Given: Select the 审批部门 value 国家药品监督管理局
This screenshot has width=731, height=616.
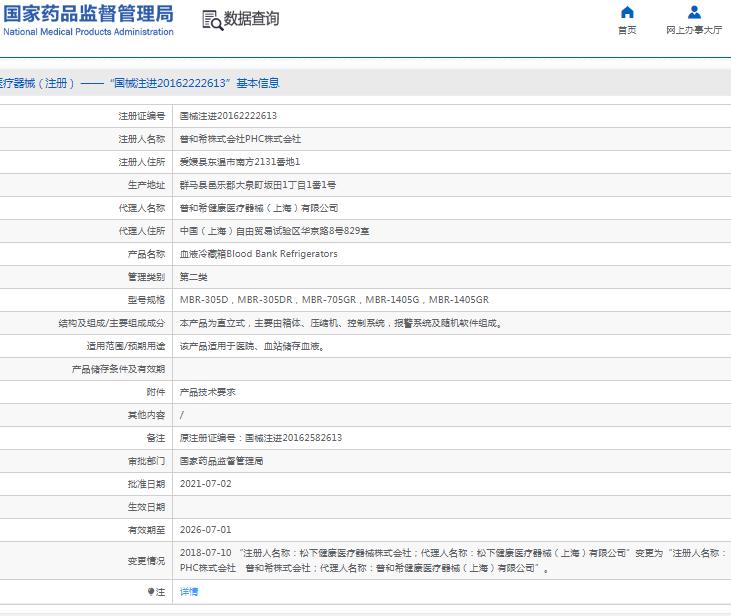Looking at the screenshot, I should 221,461.
